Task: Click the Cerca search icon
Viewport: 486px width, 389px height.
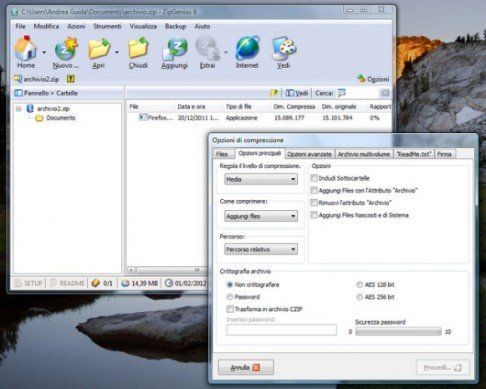Action: 341,93
